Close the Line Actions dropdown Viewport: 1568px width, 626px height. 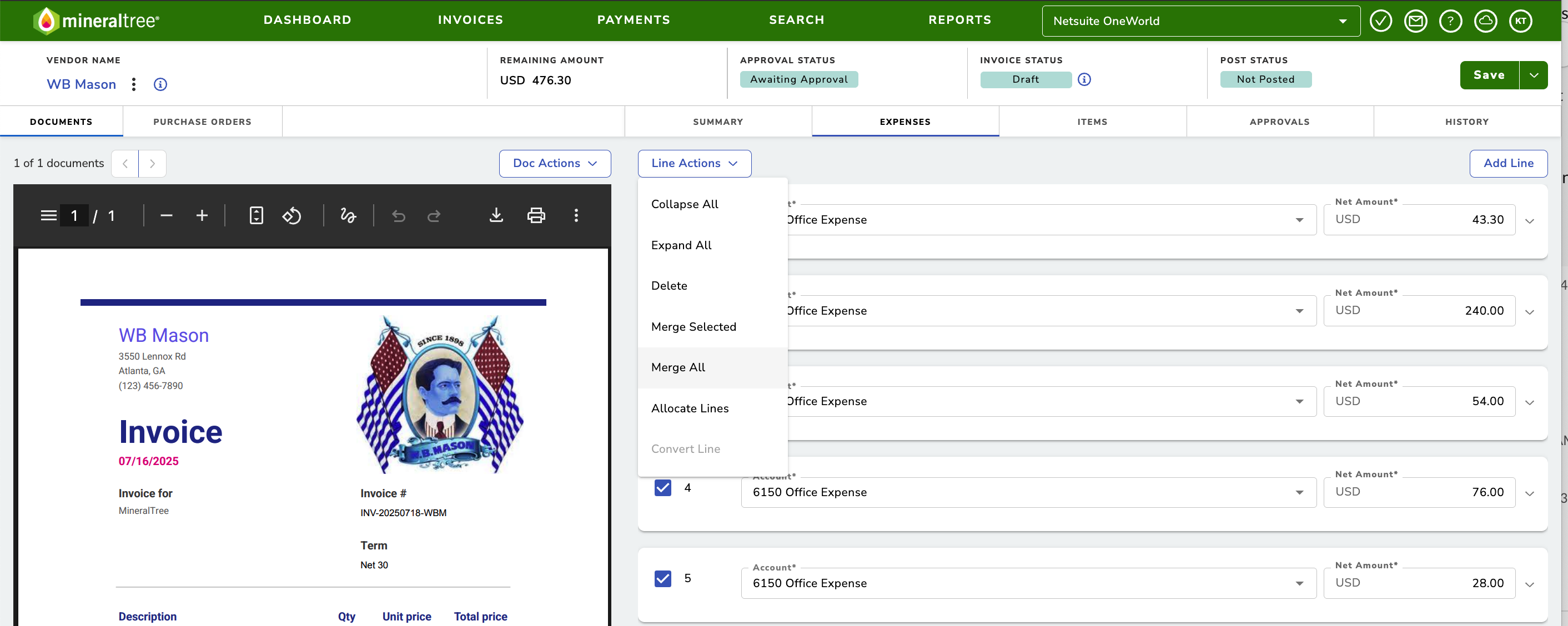tap(694, 164)
